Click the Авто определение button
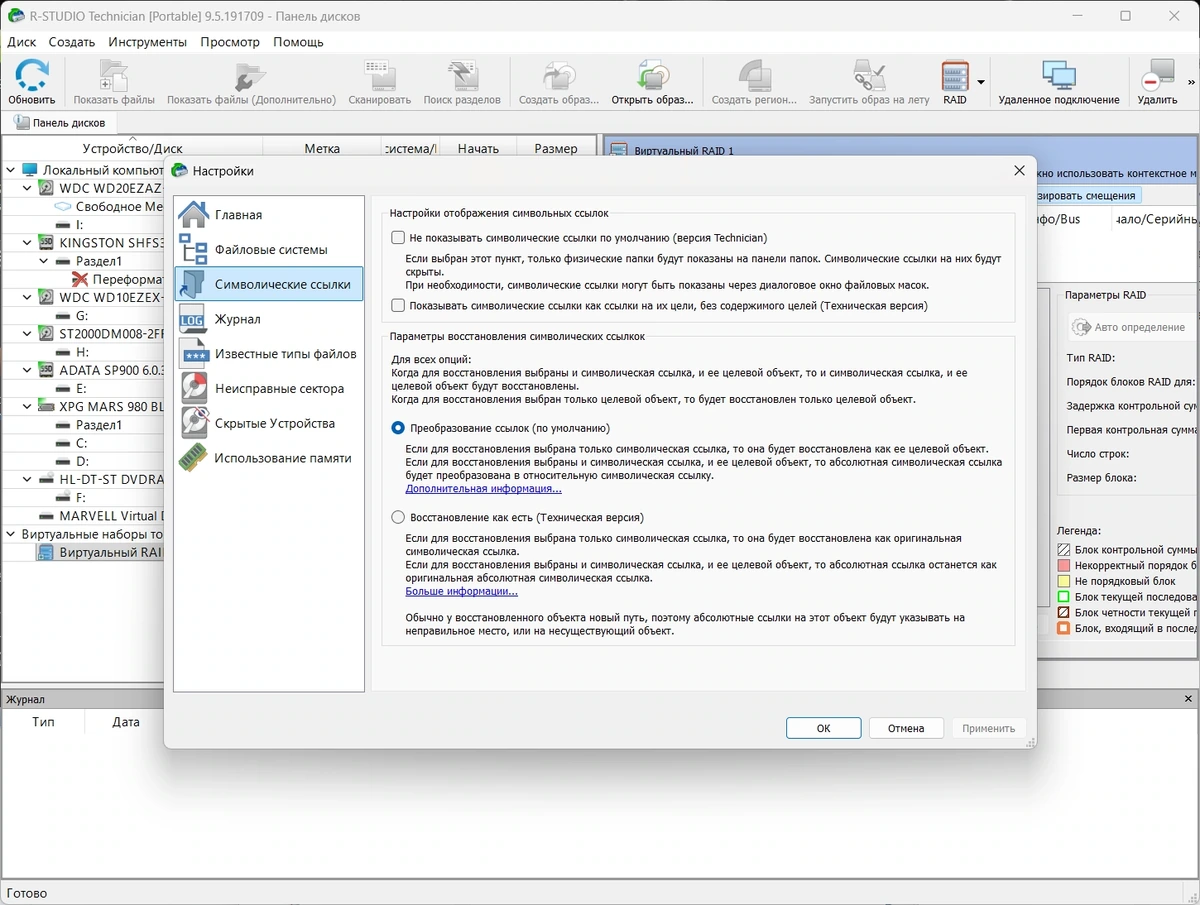Screen dimensions: 1200x905 [1131, 327]
